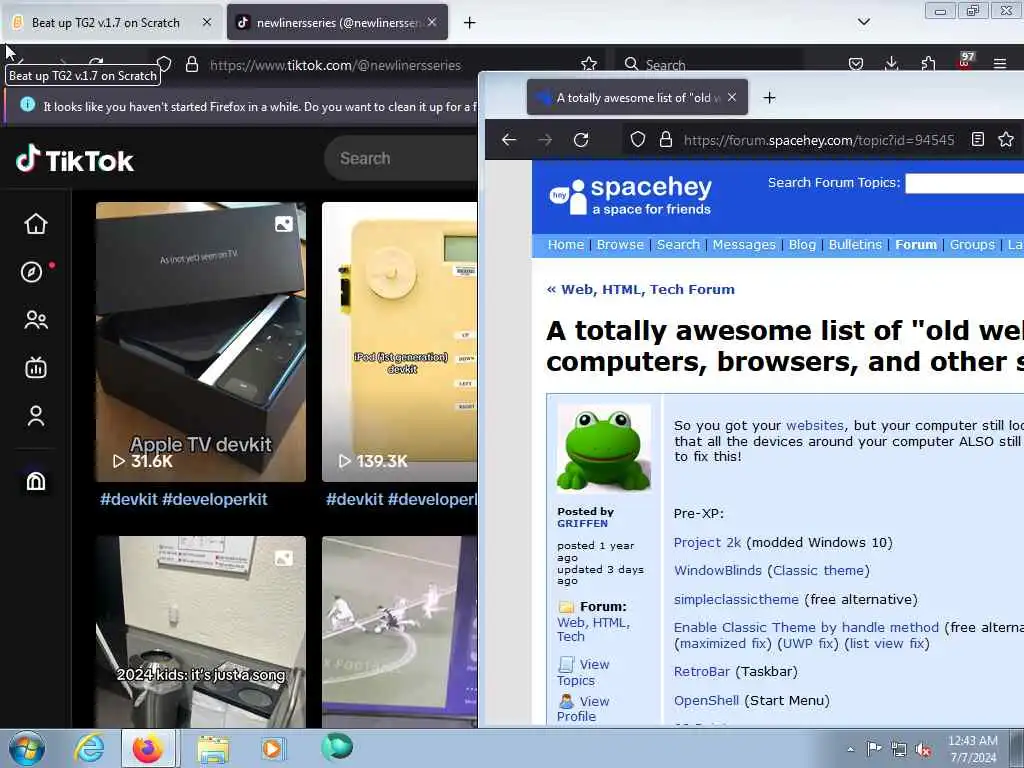The image size is (1024, 768).
Task: Bookmark the spacehey forum page with star
Action: click(1006, 139)
